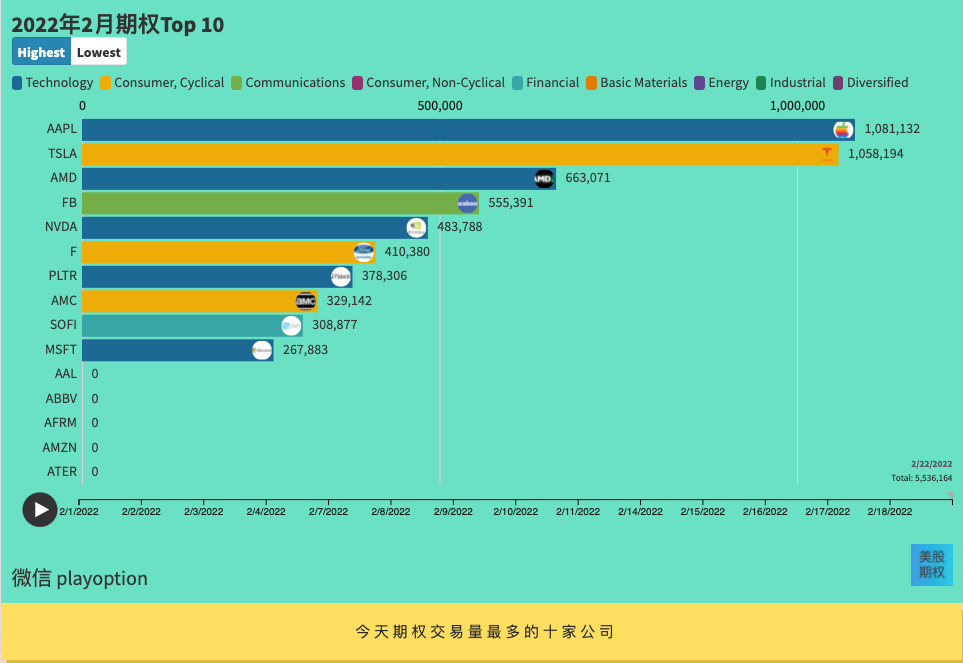Click the play button on the timeline
963x663 pixels.
coord(40,510)
